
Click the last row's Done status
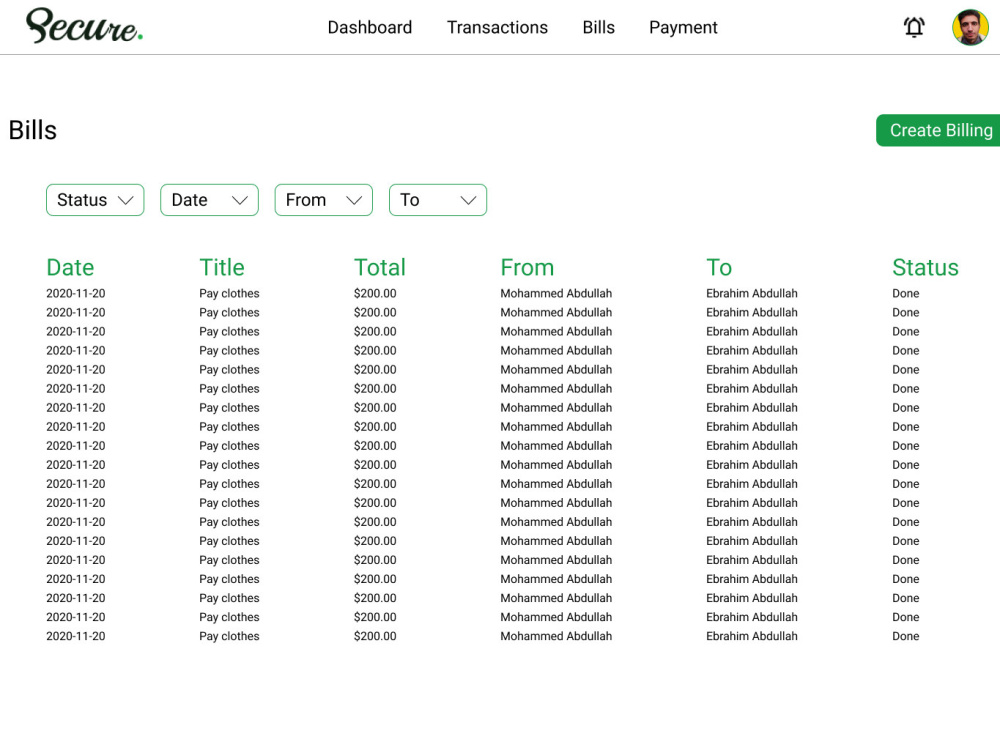pyautogui.click(x=906, y=636)
